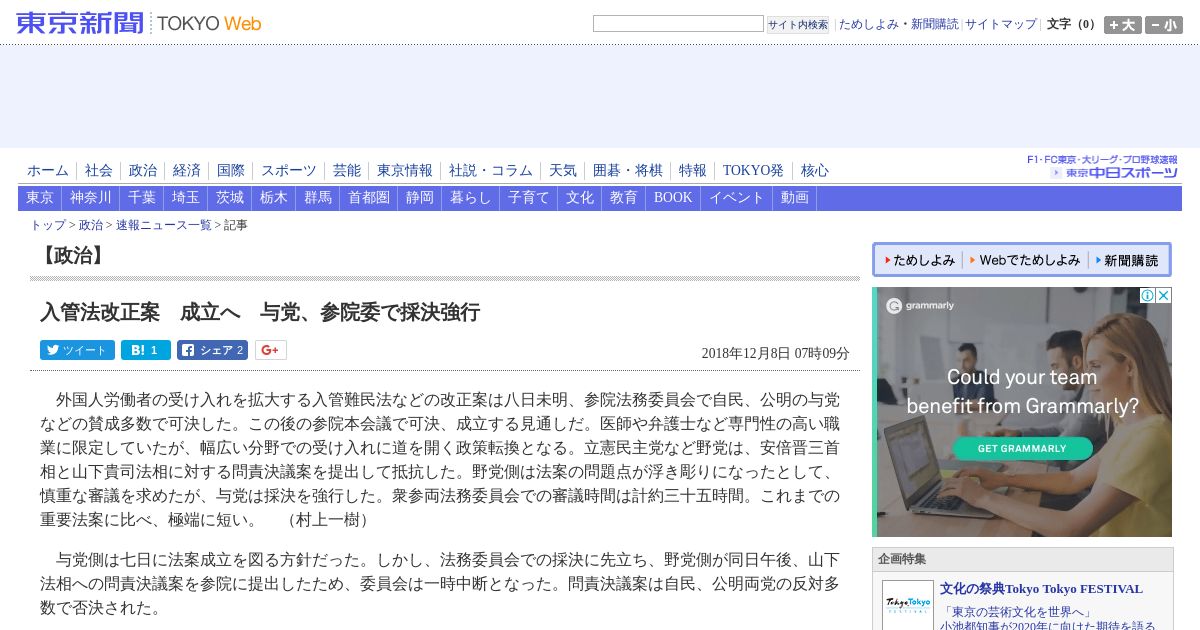Click the timestamp 2018年12月8日 07時09分
This screenshot has height=630, width=1200.
click(x=775, y=353)
